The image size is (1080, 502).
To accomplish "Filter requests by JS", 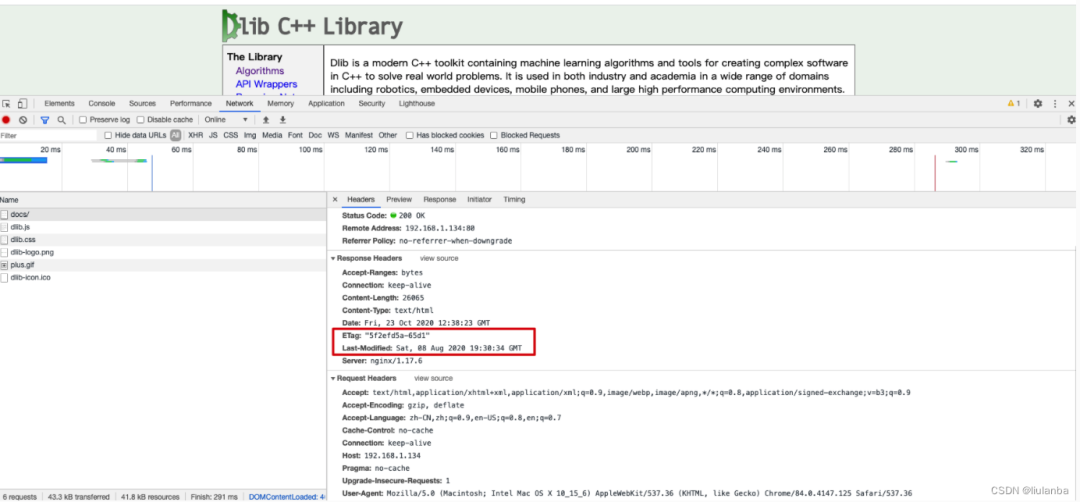I will point(214,136).
